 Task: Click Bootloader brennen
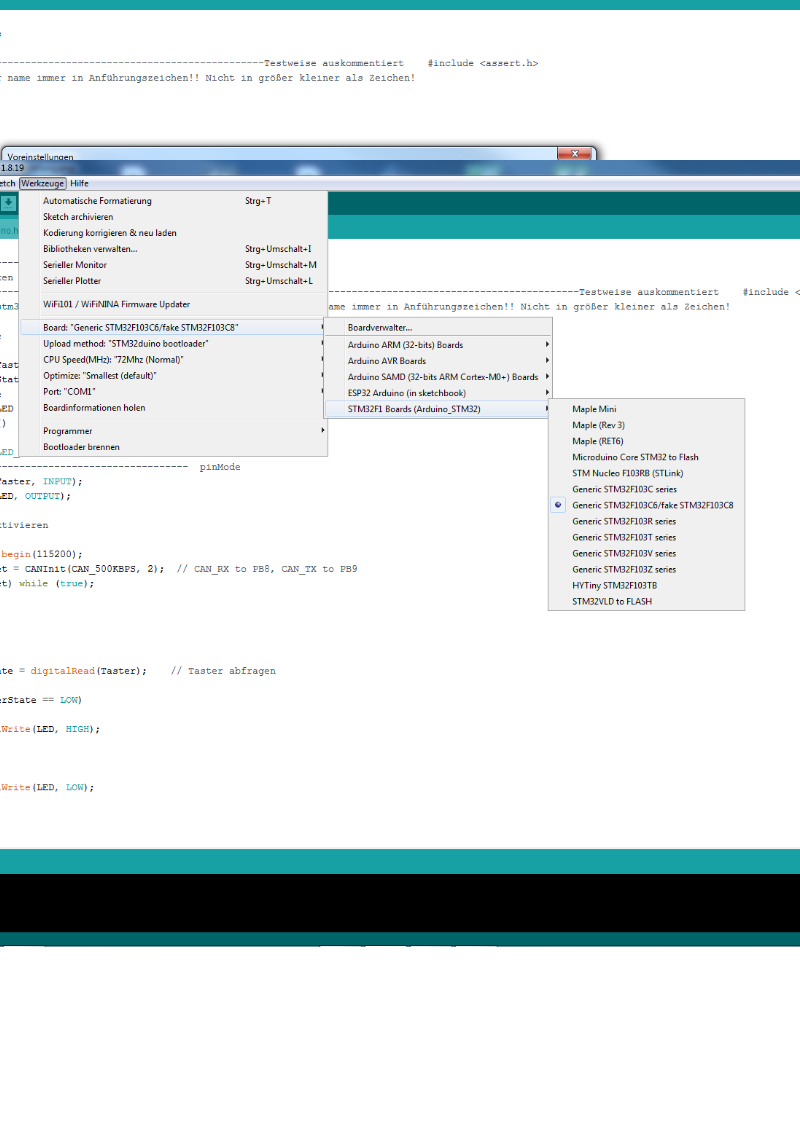click(173, 447)
